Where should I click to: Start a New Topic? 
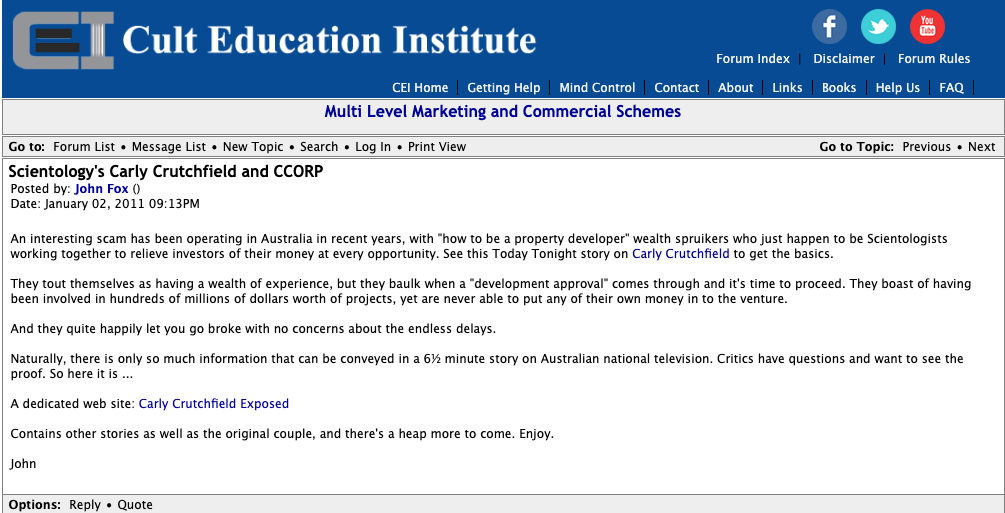pyautogui.click(x=253, y=147)
